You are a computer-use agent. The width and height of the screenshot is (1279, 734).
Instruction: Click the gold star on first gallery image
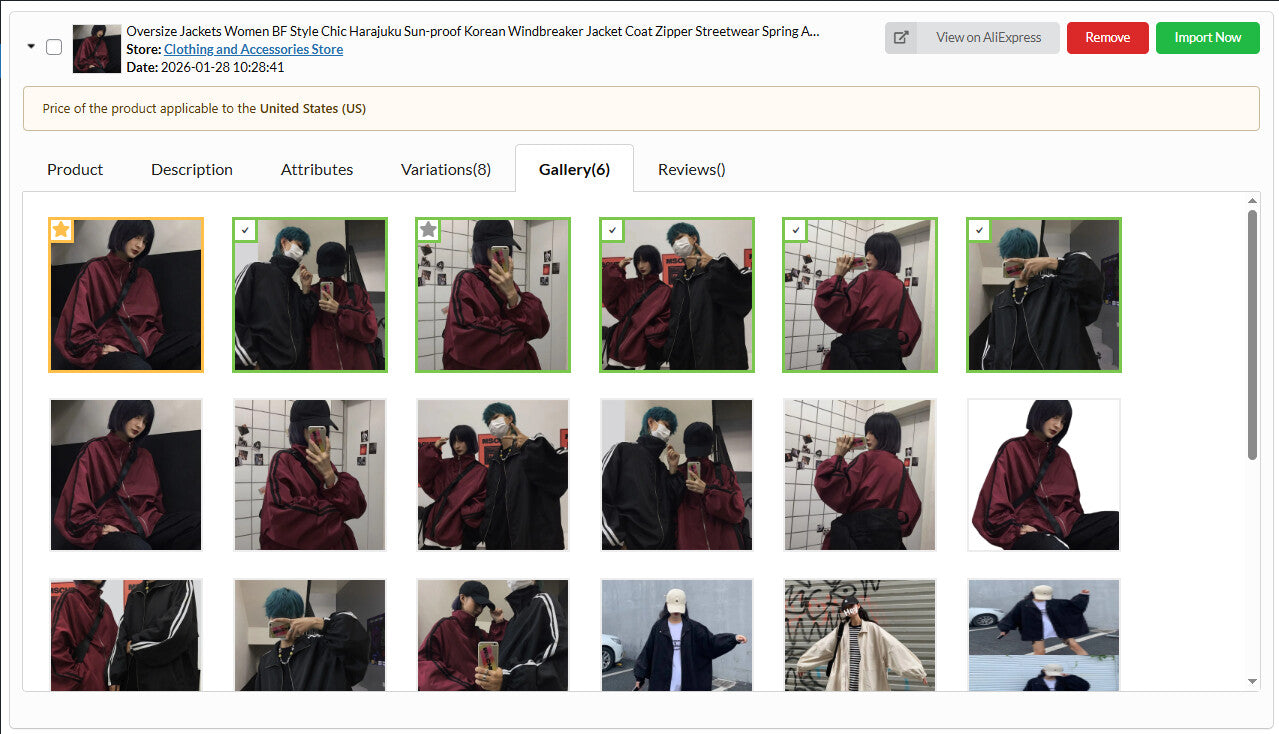[61, 231]
